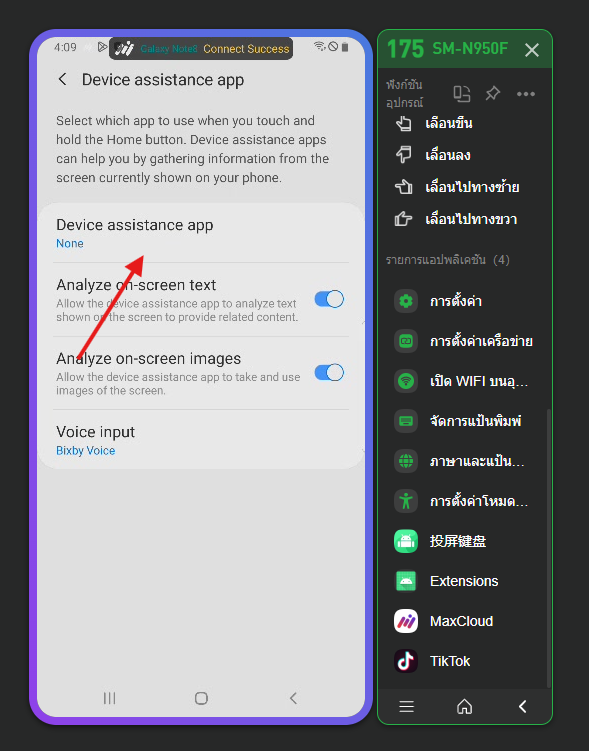Click home icon in side panel bar
The height and width of the screenshot is (751, 589).
pyautogui.click(x=464, y=706)
